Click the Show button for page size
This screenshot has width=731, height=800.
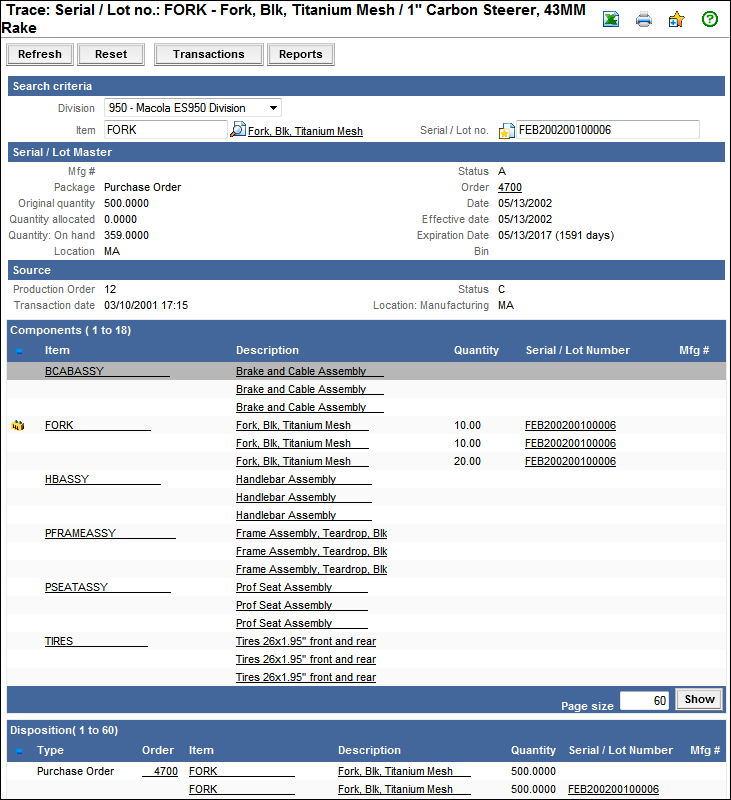pos(699,700)
